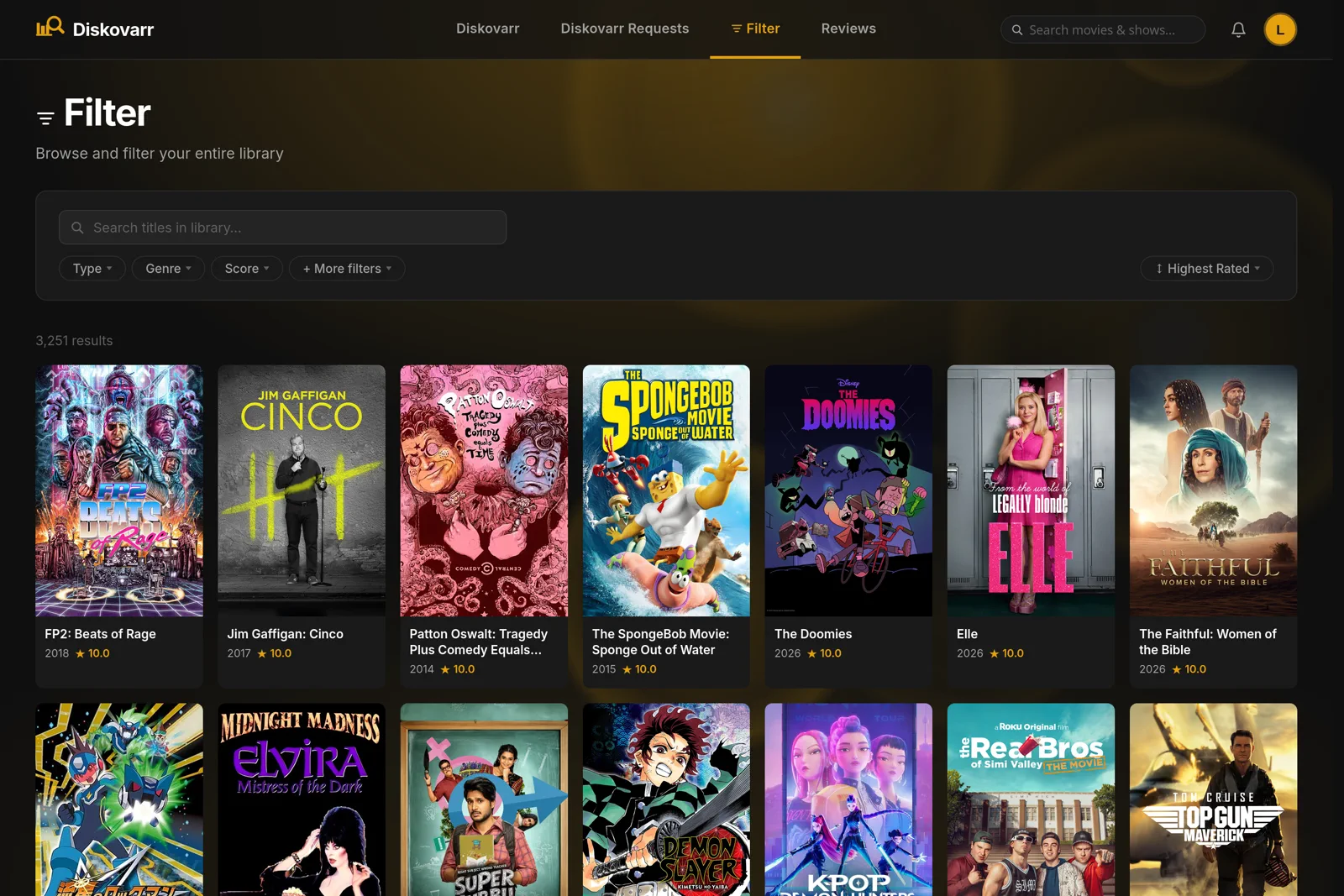Click the title 'FP2: Beats of Rage'
The image size is (1344, 896).
tap(100, 634)
